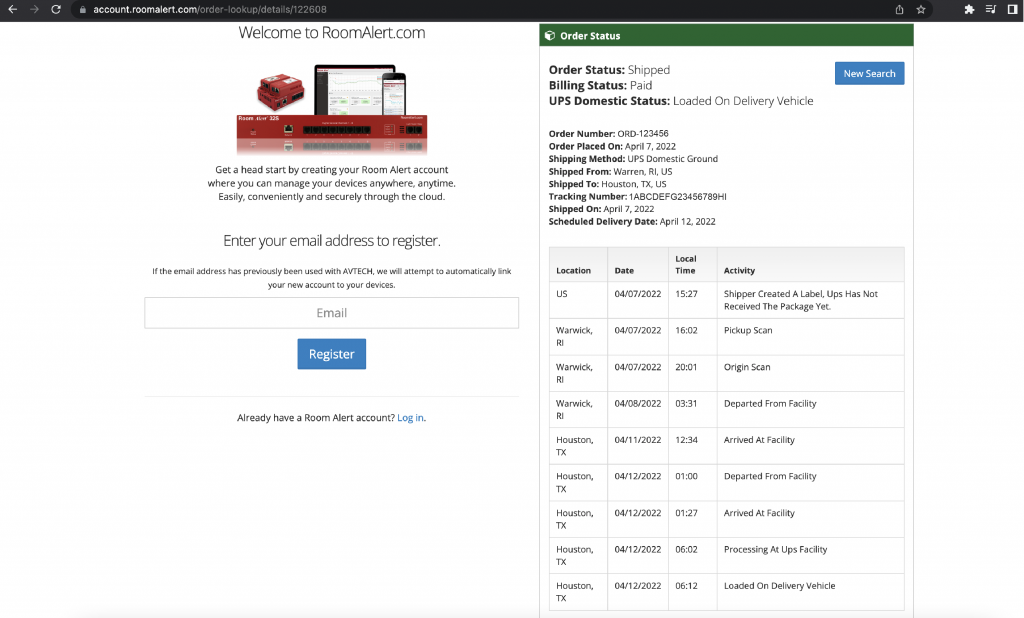Viewport: 1024px width, 618px height.
Task: Click Shipping Method UPS Domestic Ground text
Action: click(633, 159)
